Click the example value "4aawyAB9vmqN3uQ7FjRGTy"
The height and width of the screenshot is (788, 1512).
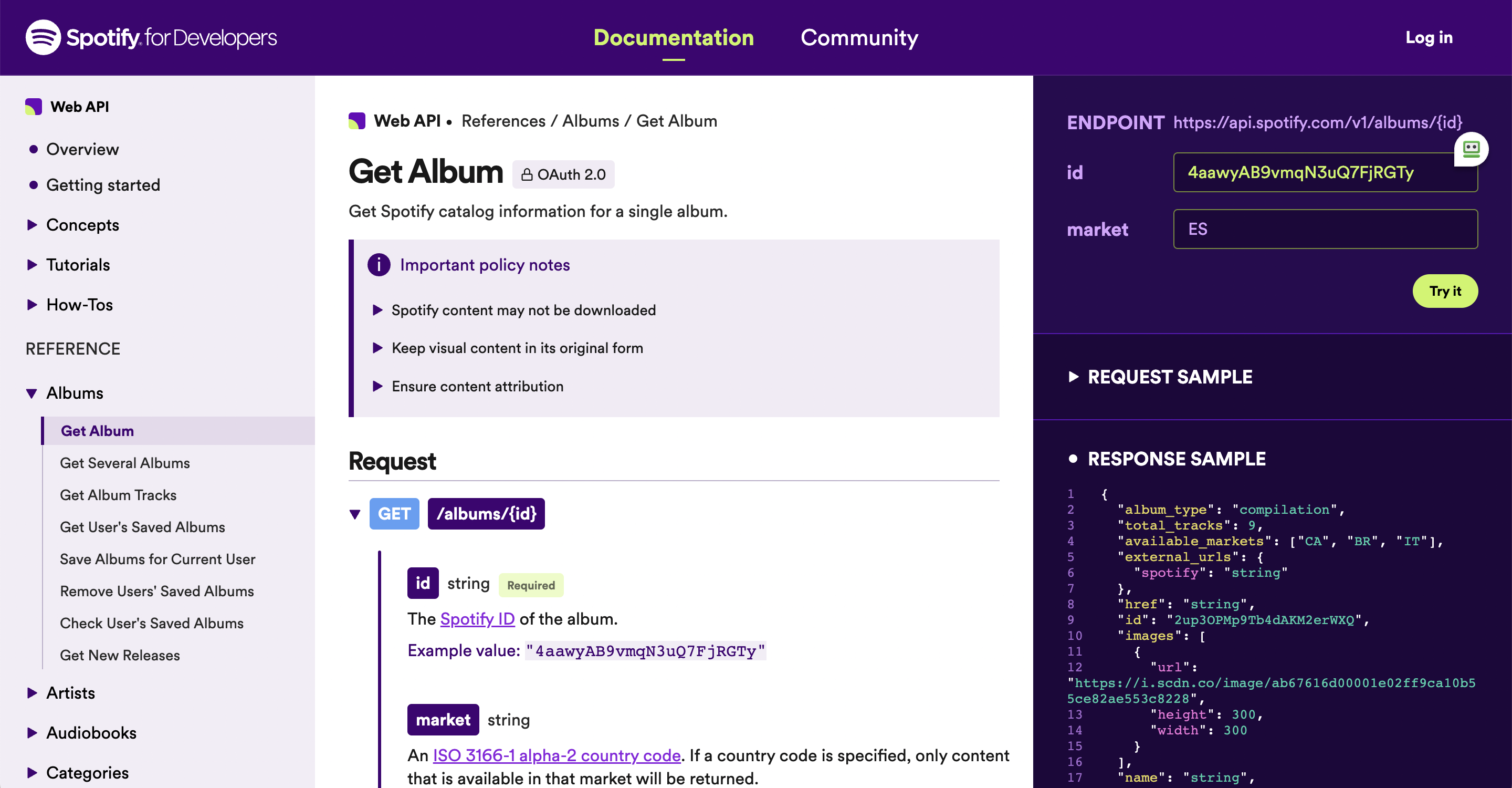[645, 651]
